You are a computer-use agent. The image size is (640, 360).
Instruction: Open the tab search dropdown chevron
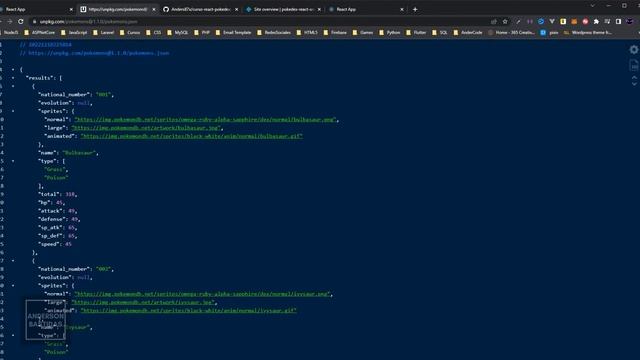(x=592, y=6)
